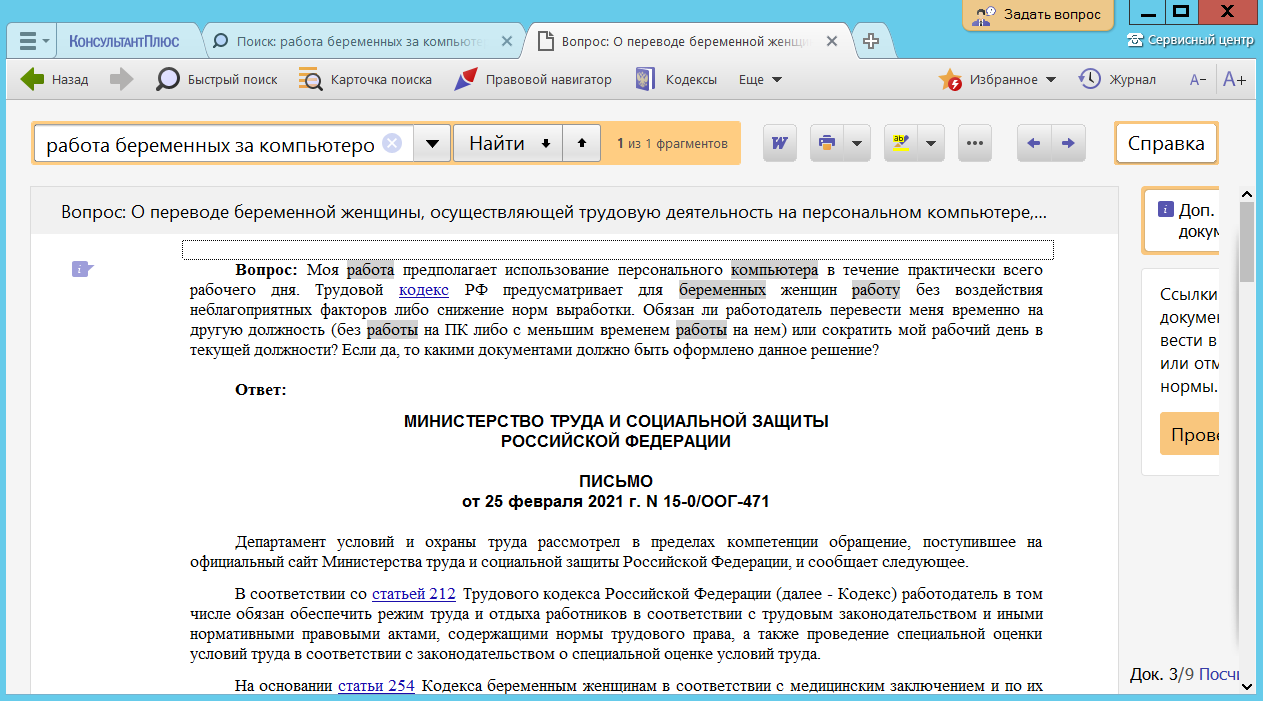Open the статьей 212 link
Viewport: 1263px width, 701px height.
pos(414,594)
